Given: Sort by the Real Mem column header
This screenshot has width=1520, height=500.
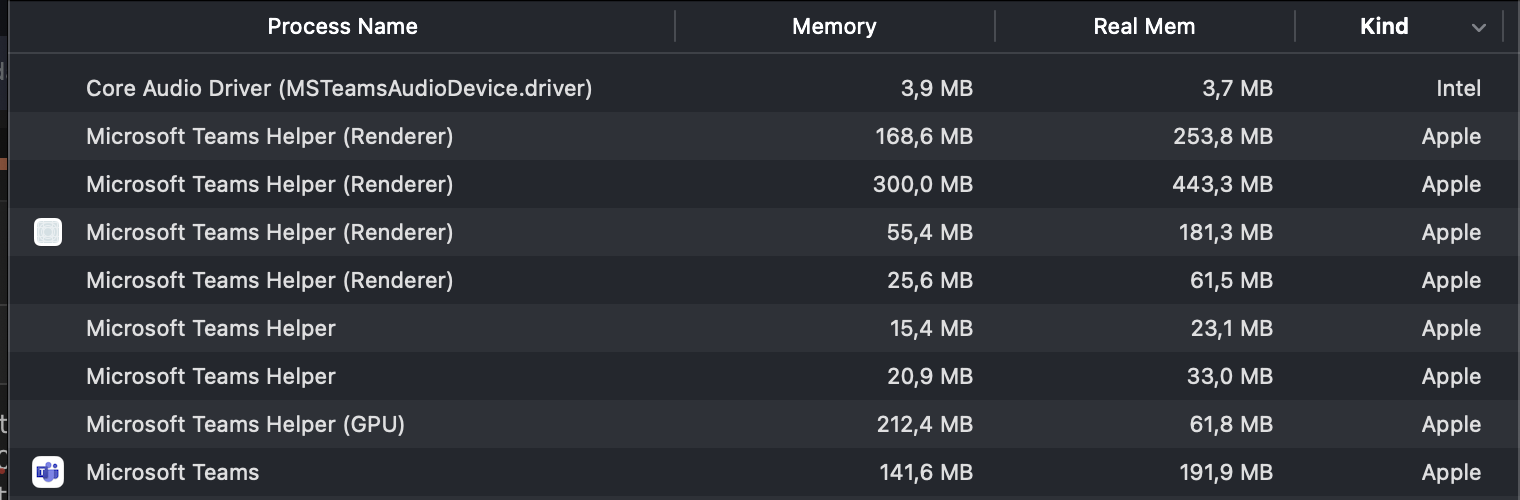Looking at the screenshot, I should tap(1144, 26).
